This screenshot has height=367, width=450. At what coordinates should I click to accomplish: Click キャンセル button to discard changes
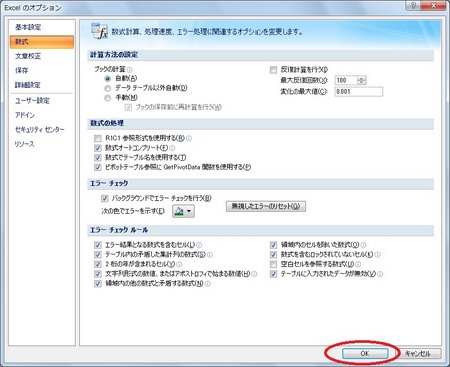pyautogui.click(x=418, y=353)
